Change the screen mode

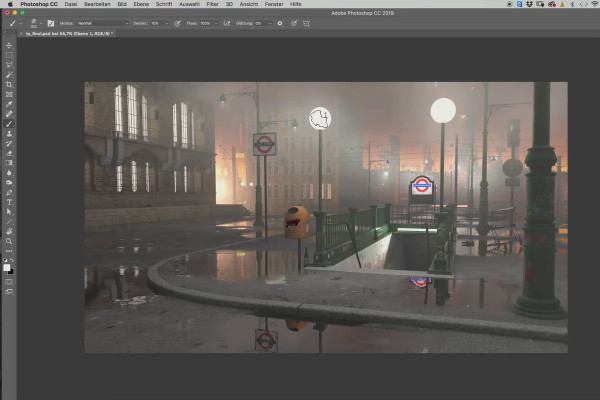pyautogui.click(x=9, y=292)
